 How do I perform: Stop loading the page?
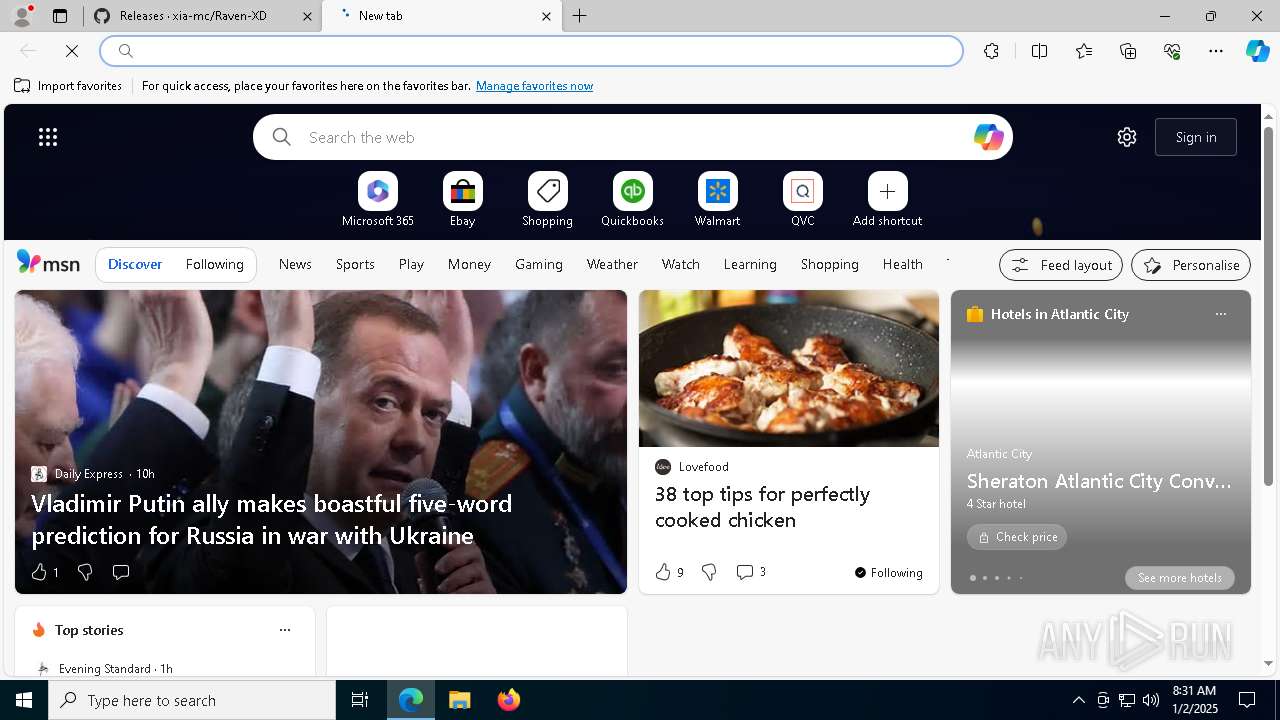click(72, 51)
